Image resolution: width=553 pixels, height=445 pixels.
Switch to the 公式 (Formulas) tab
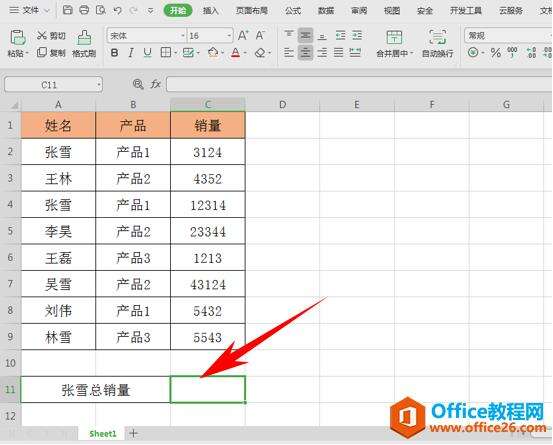[x=293, y=11]
